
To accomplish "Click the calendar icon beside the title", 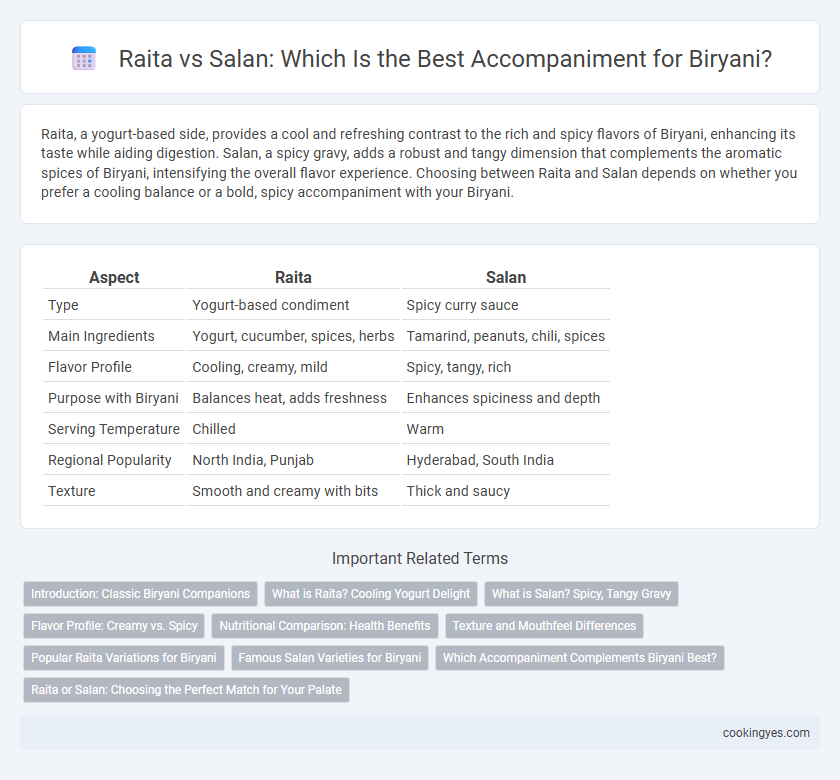I will coord(84,58).
